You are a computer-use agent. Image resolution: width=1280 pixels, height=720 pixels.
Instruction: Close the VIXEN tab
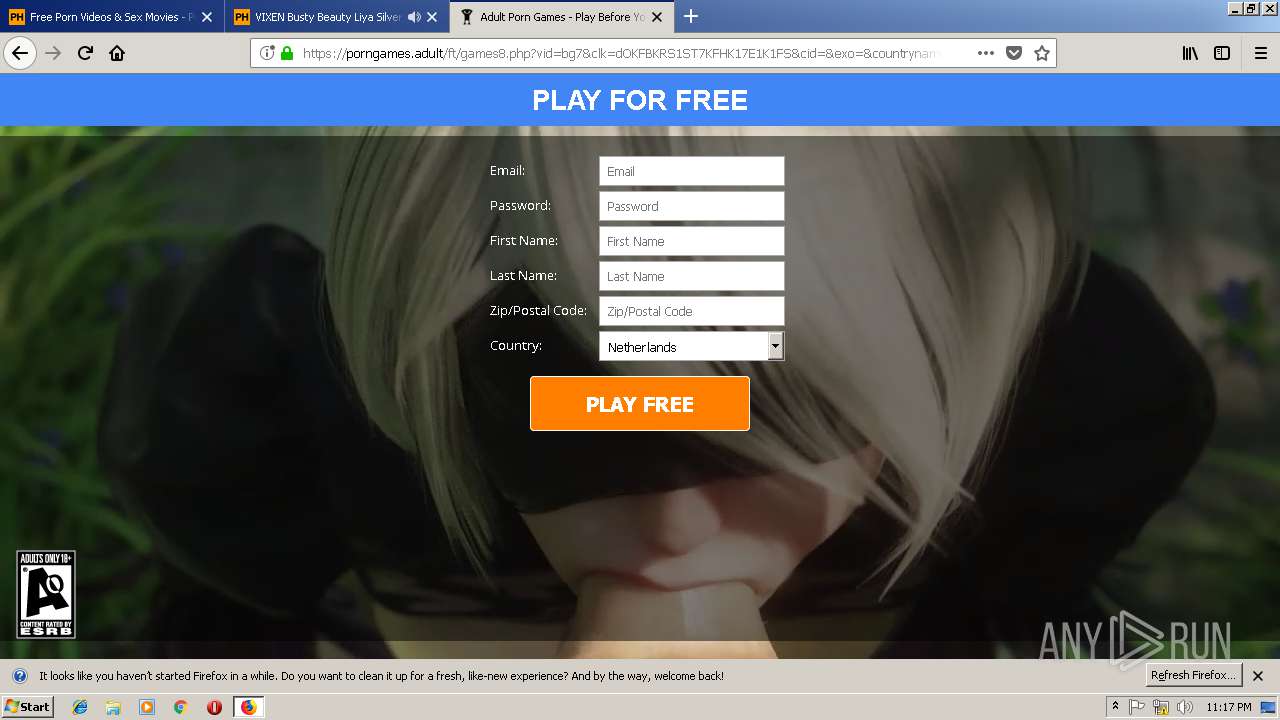(432, 17)
